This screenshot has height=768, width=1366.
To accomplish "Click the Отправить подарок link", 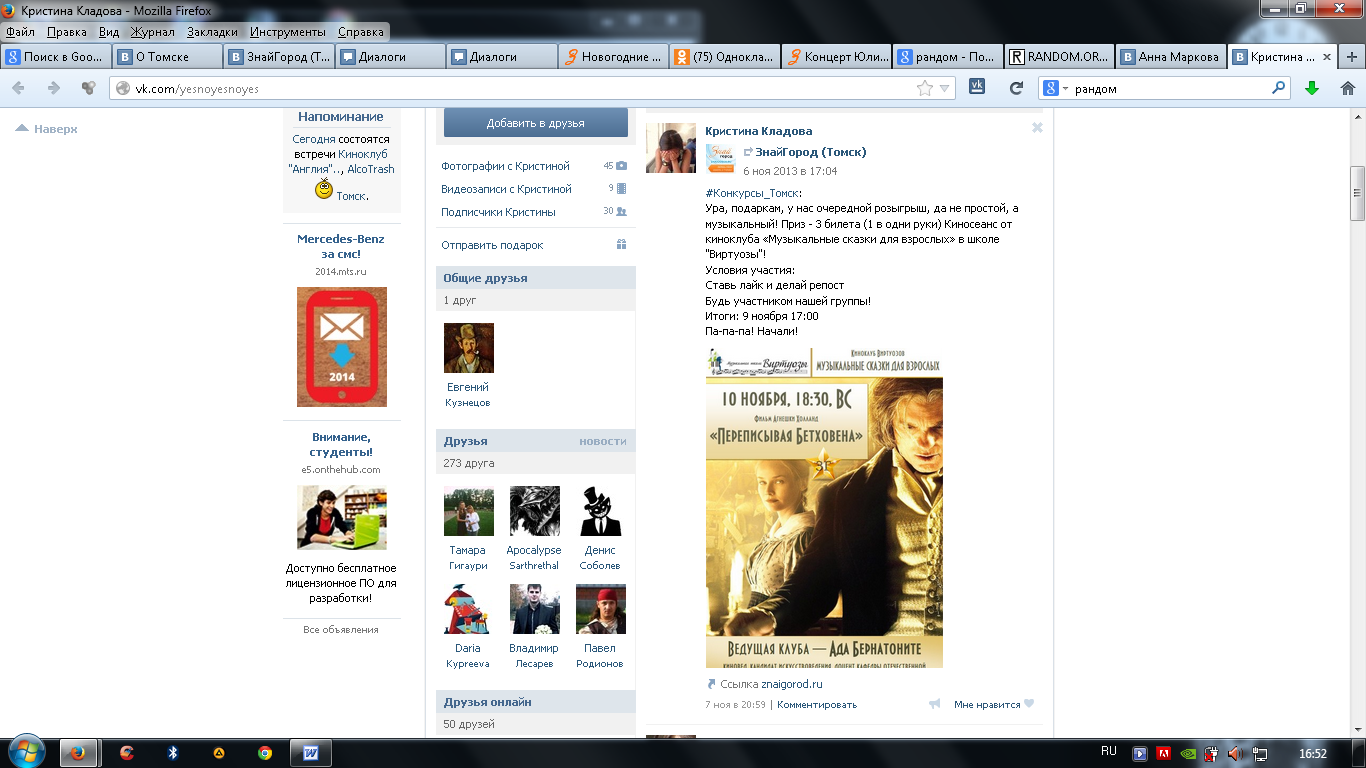I will (492, 245).
